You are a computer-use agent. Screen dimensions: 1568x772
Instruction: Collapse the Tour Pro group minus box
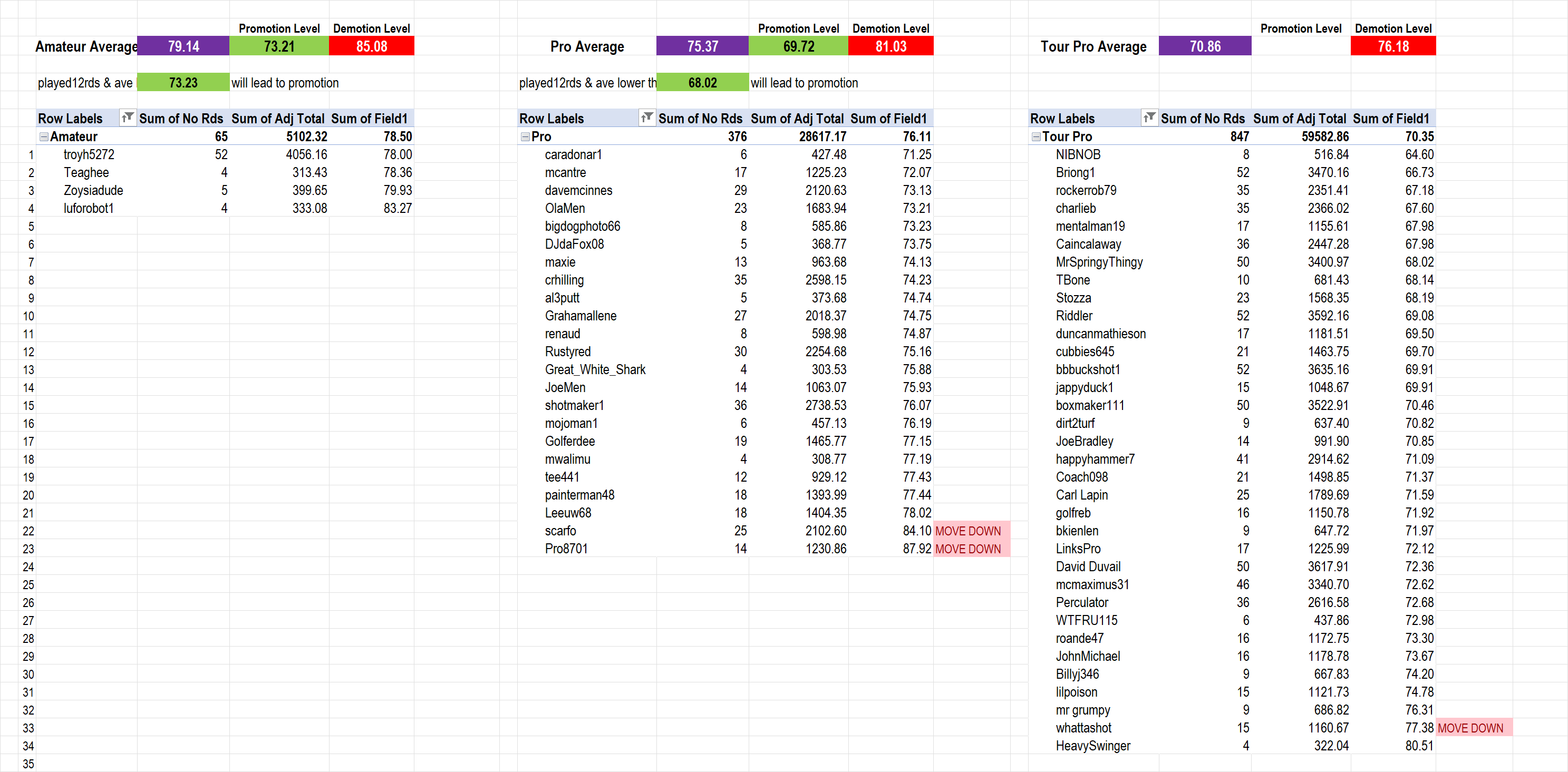click(1036, 137)
